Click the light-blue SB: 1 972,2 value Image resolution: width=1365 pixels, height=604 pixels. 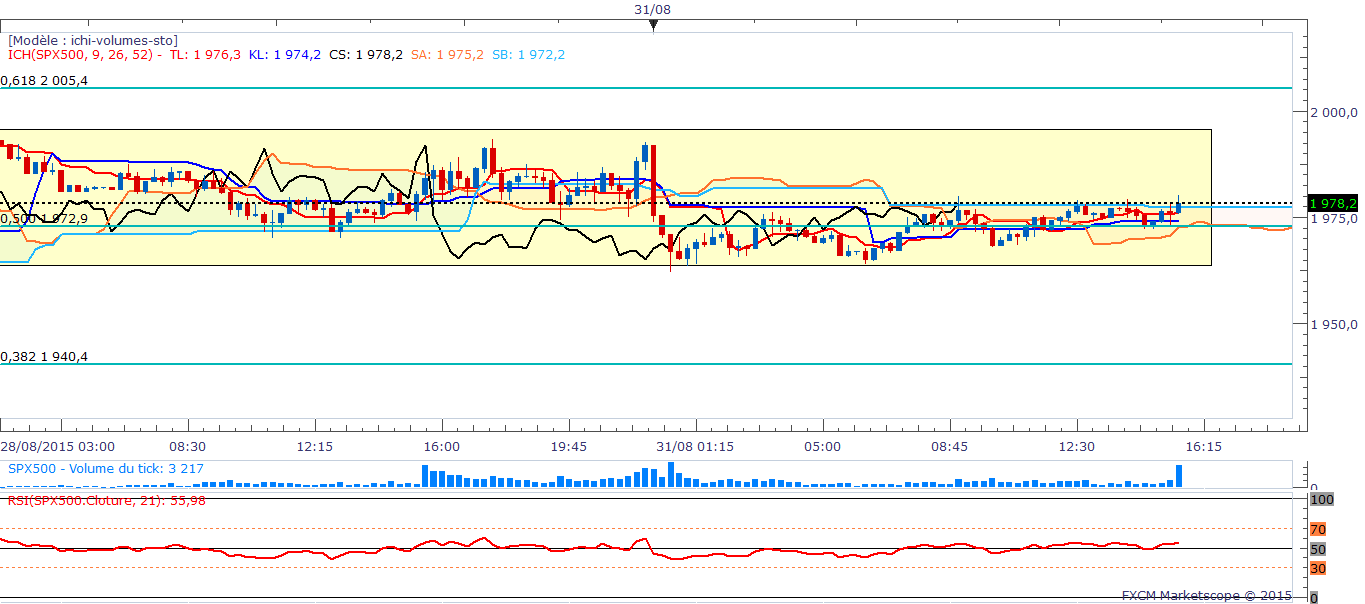[528, 55]
